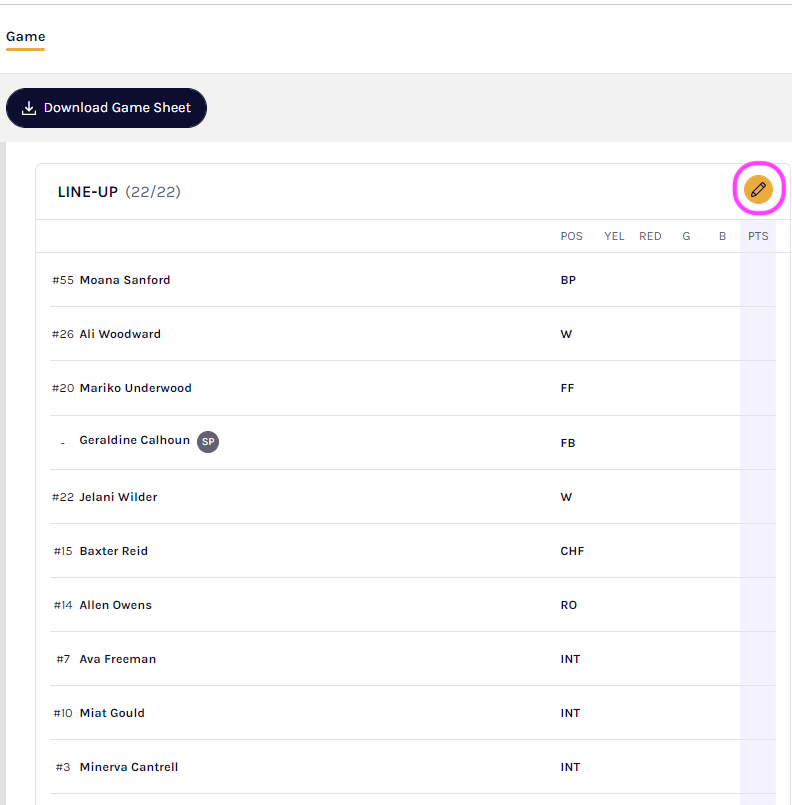Image resolution: width=792 pixels, height=805 pixels.
Task: Select player Ali Woodward
Action: coord(120,334)
